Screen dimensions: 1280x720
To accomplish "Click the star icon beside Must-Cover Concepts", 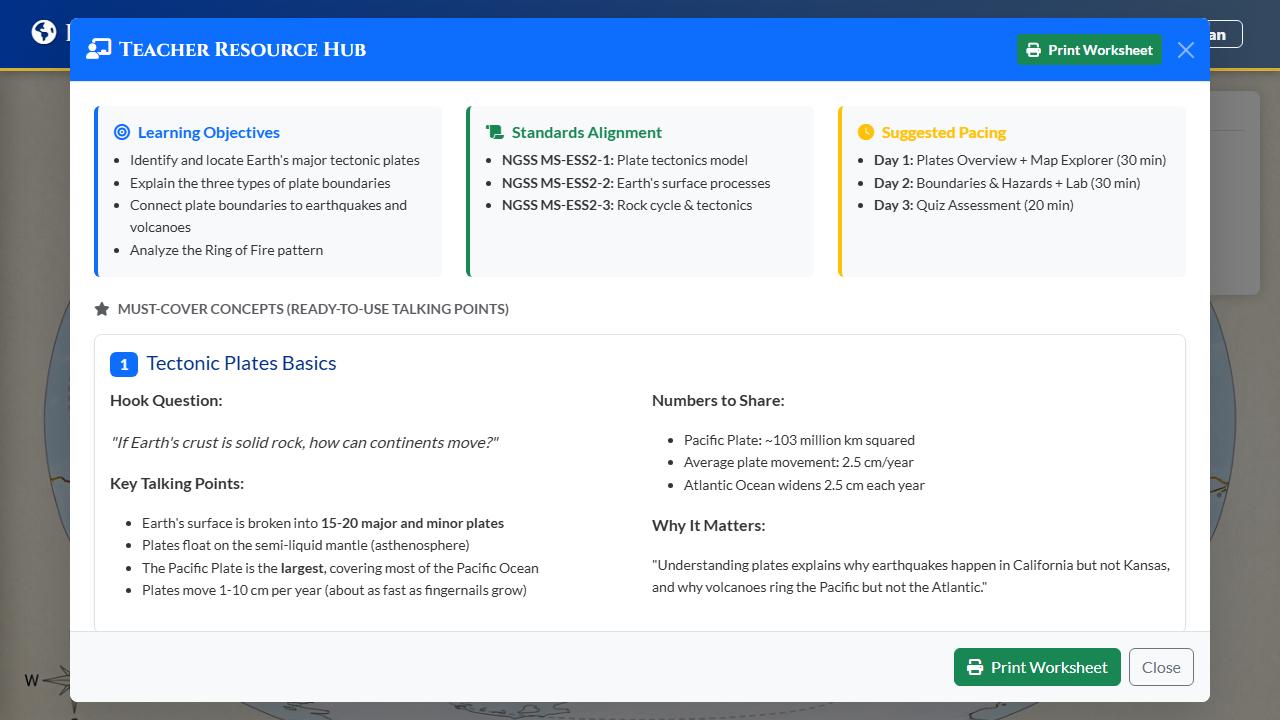I will point(102,309).
